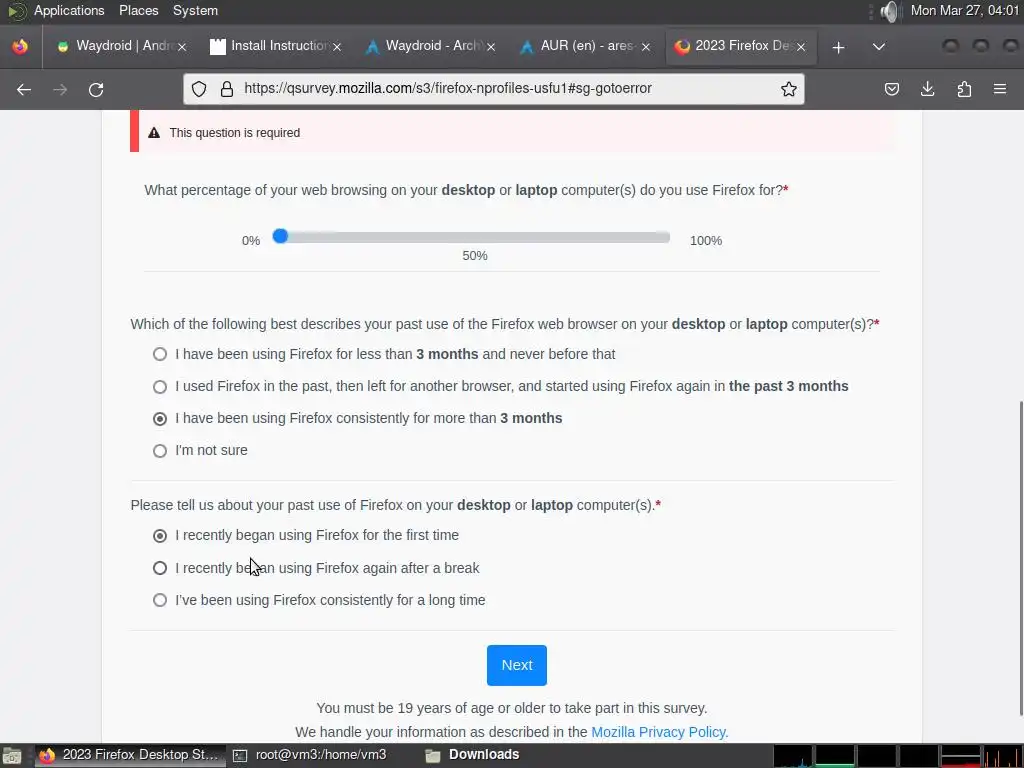Switch to the Install Instructions tab

click(x=276, y=46)
